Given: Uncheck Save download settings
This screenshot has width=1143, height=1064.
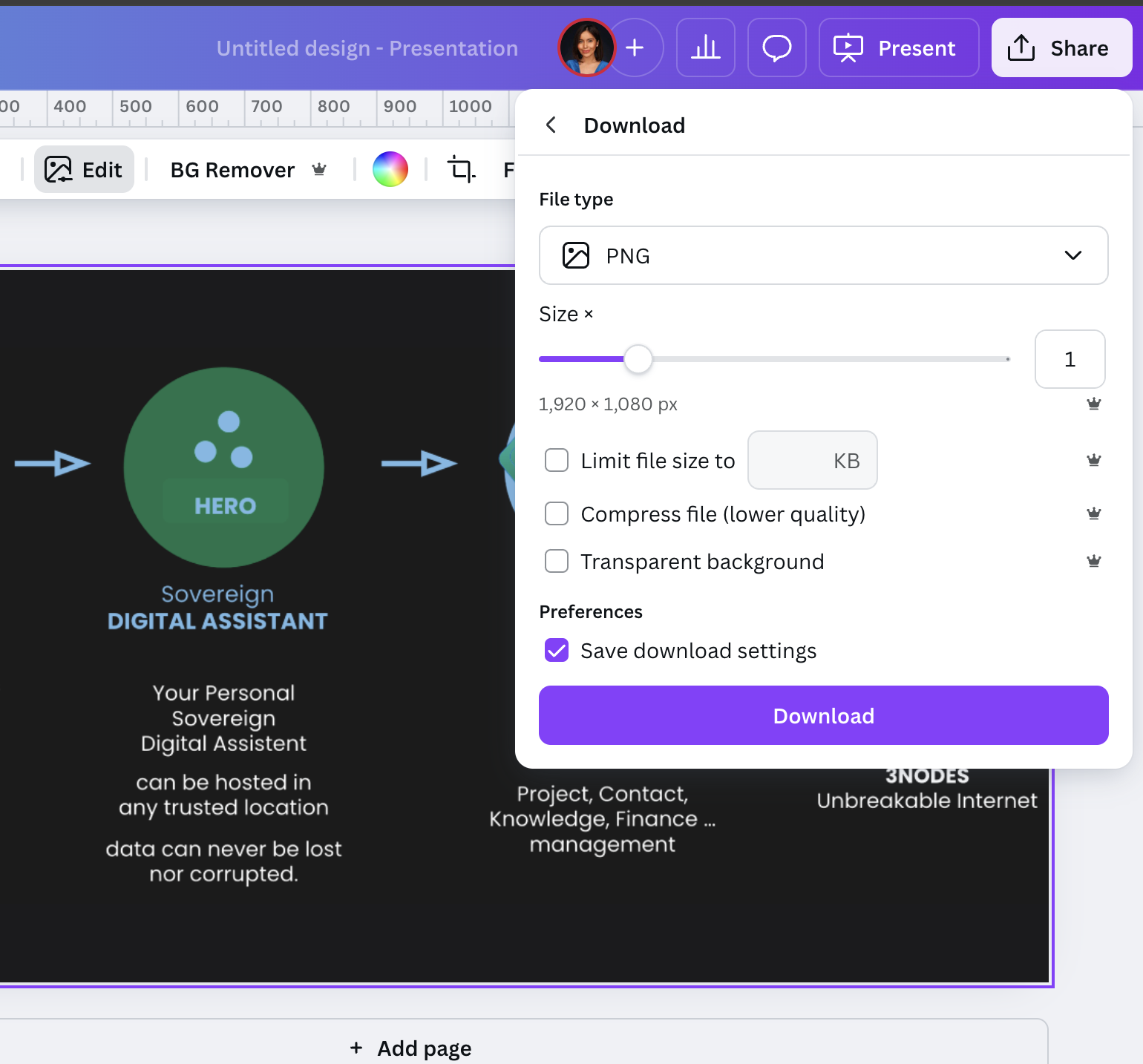Looking at the screenshot, I should (557, 651).
